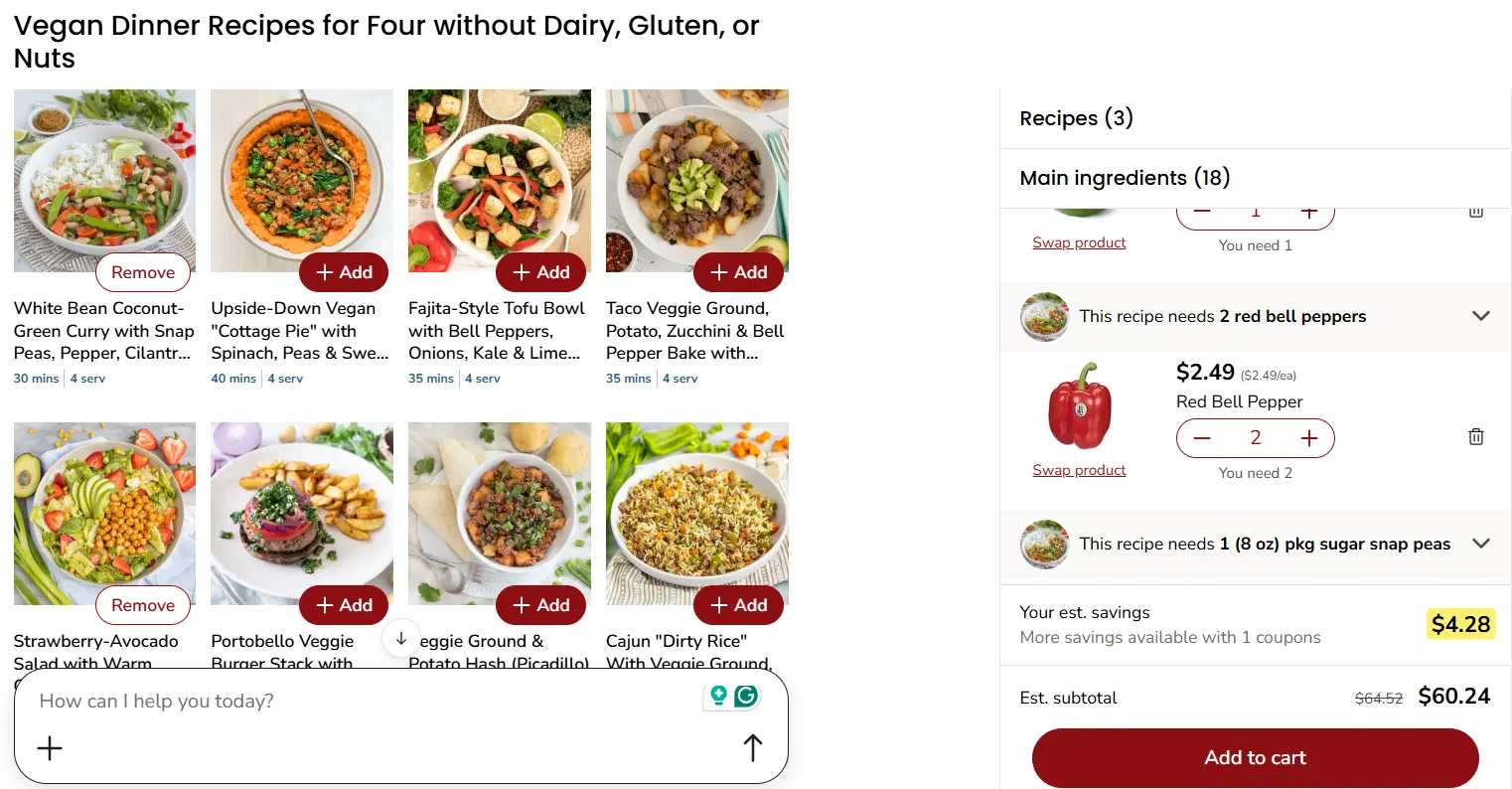Click the down arrow to scroll recipes
Viewport: 1512px width, 789px height.
tap(401, 637)
